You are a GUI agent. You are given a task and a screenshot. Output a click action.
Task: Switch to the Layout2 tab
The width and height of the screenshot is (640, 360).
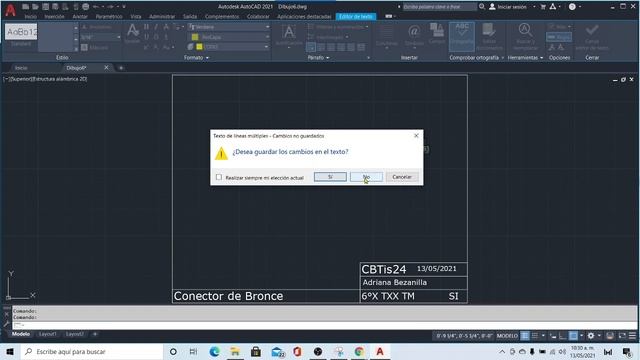point(74,334)
